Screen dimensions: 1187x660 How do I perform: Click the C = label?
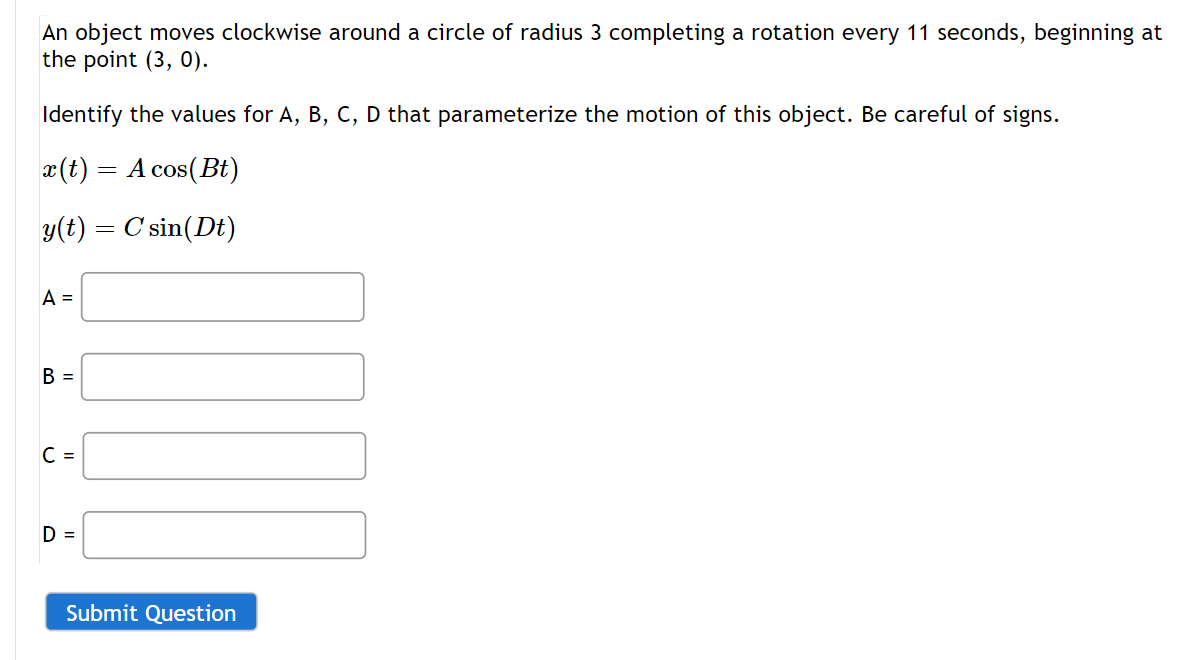coord(55,455)
